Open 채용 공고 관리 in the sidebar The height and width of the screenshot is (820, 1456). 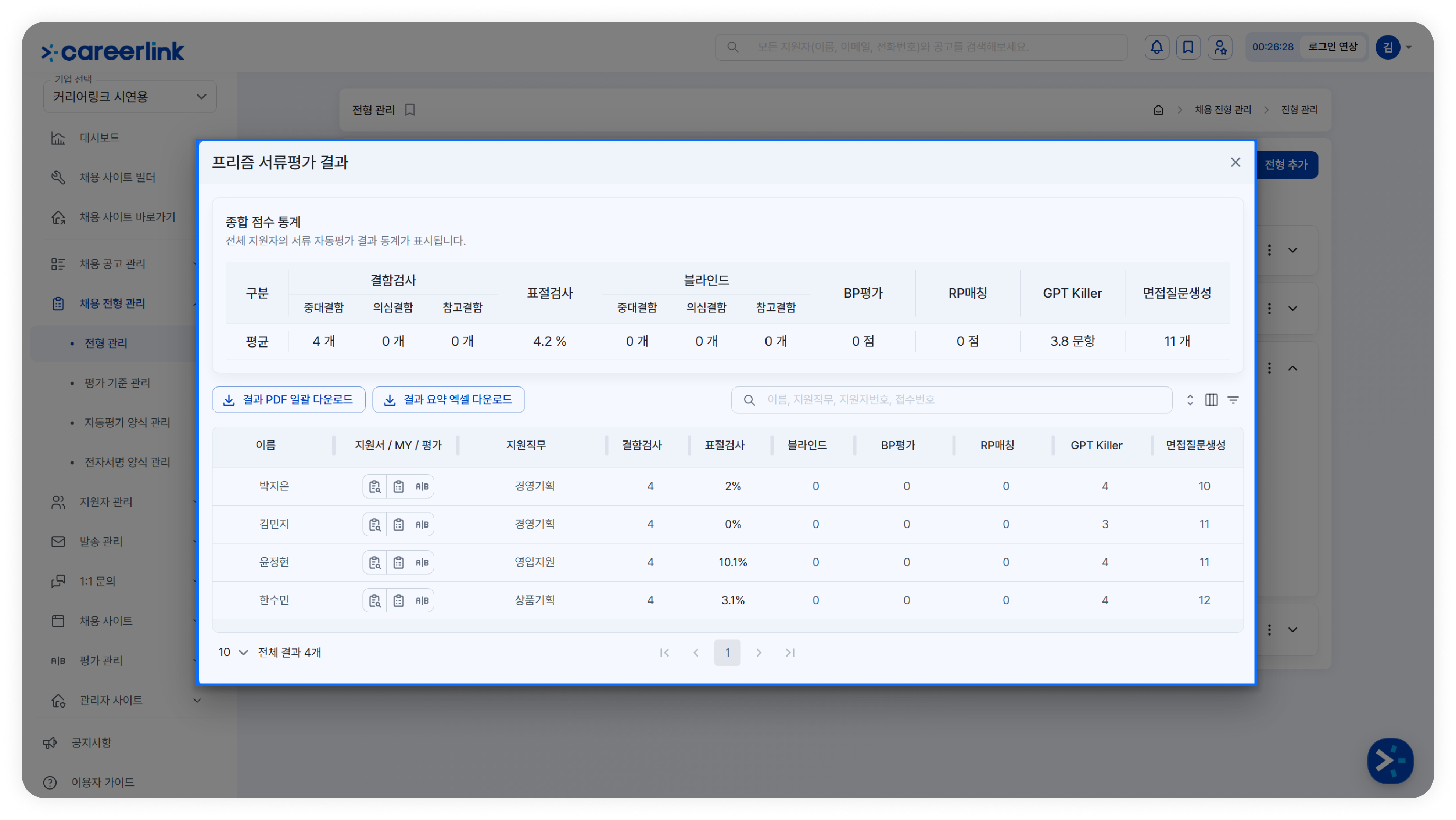(x=112, y=264)
